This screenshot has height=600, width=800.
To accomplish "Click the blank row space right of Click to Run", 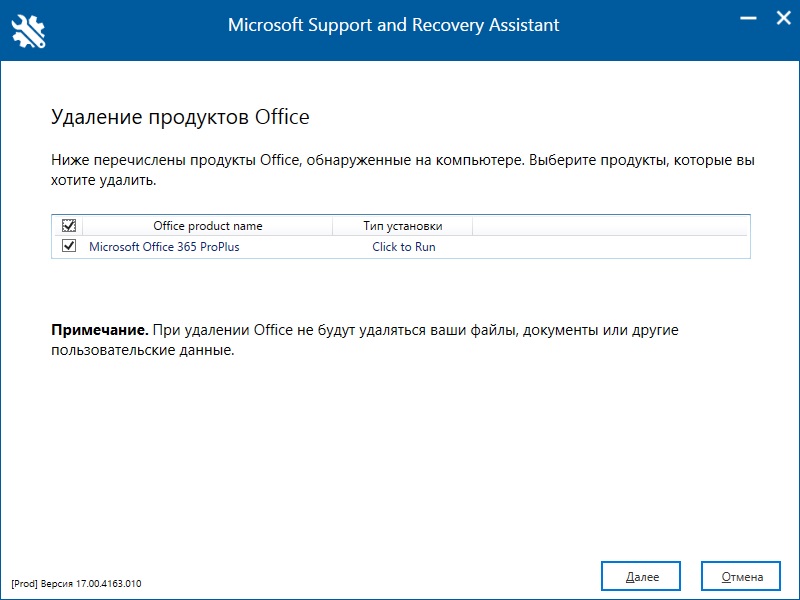I will [x=610, y=247].
